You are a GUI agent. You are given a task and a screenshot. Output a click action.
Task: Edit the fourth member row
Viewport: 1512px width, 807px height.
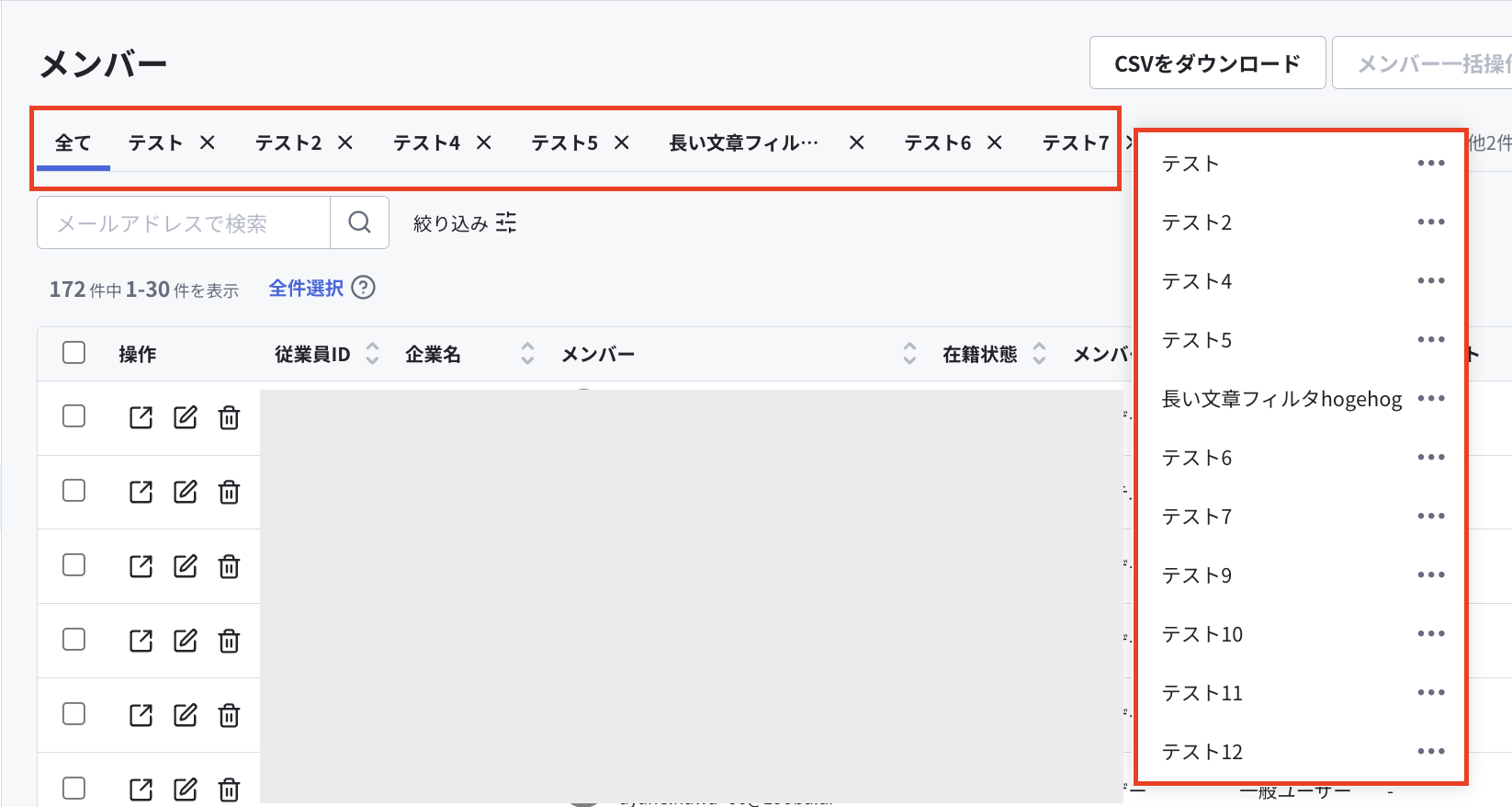(186, 641)
